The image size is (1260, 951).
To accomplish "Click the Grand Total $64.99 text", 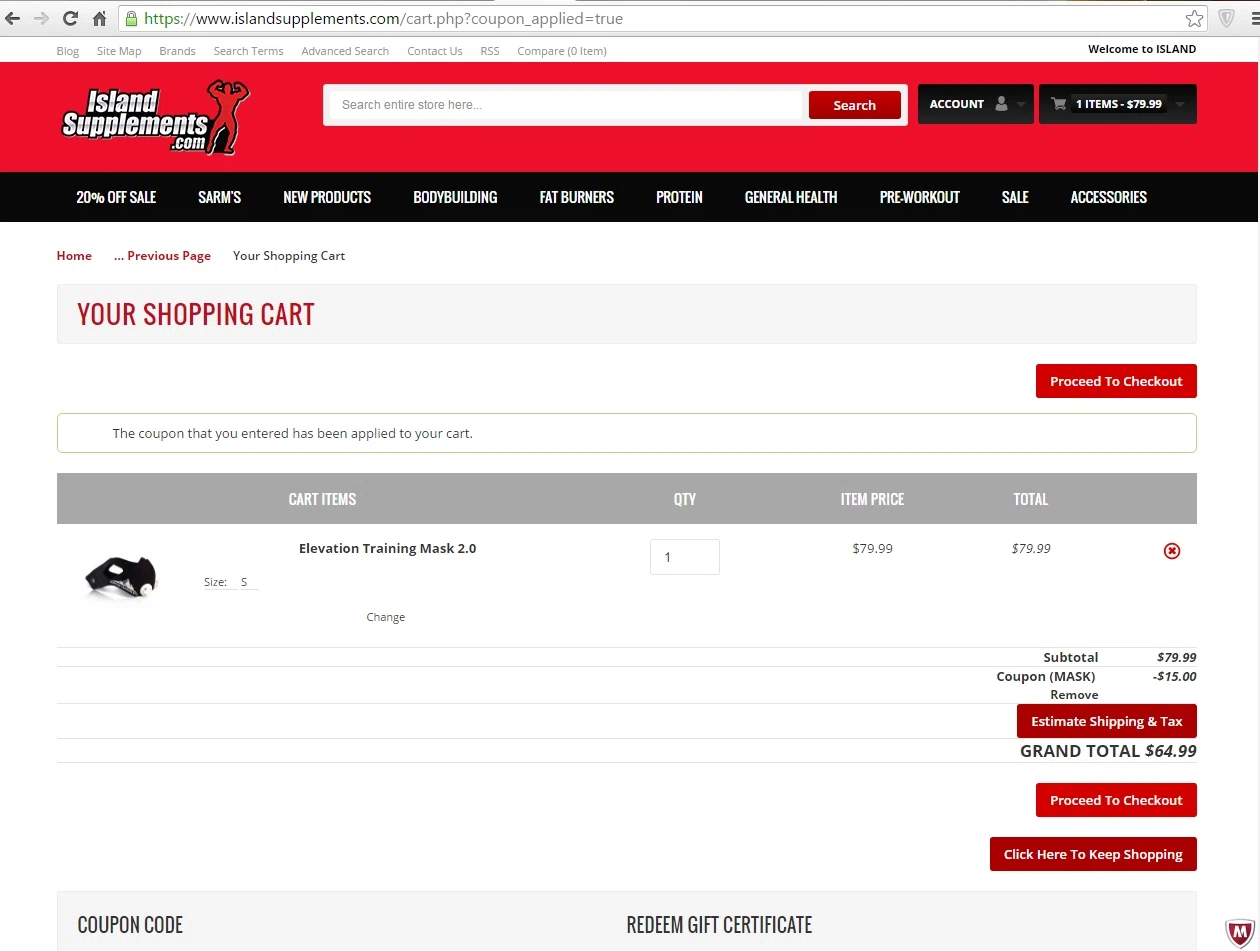I will click(x=1108, y=751).
